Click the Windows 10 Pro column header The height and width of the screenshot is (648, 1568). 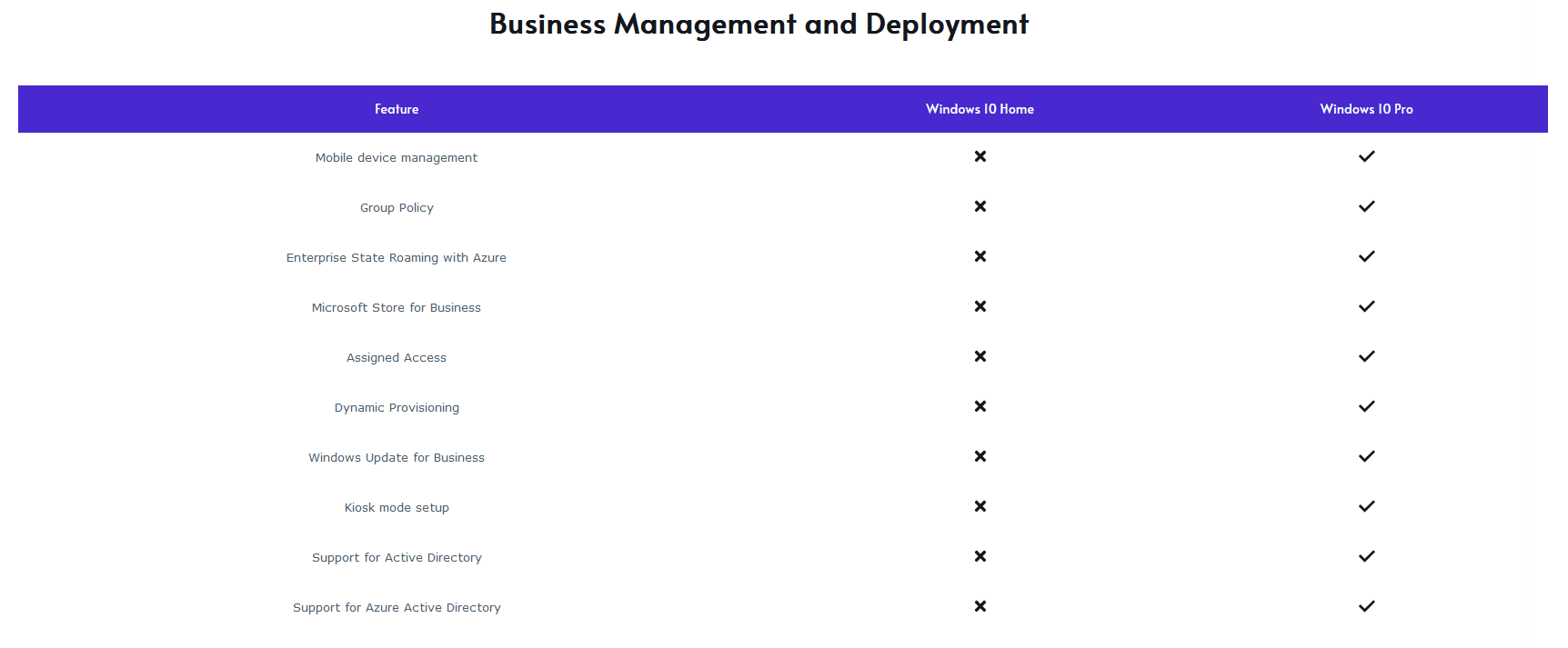click(x=1366, y=109)
